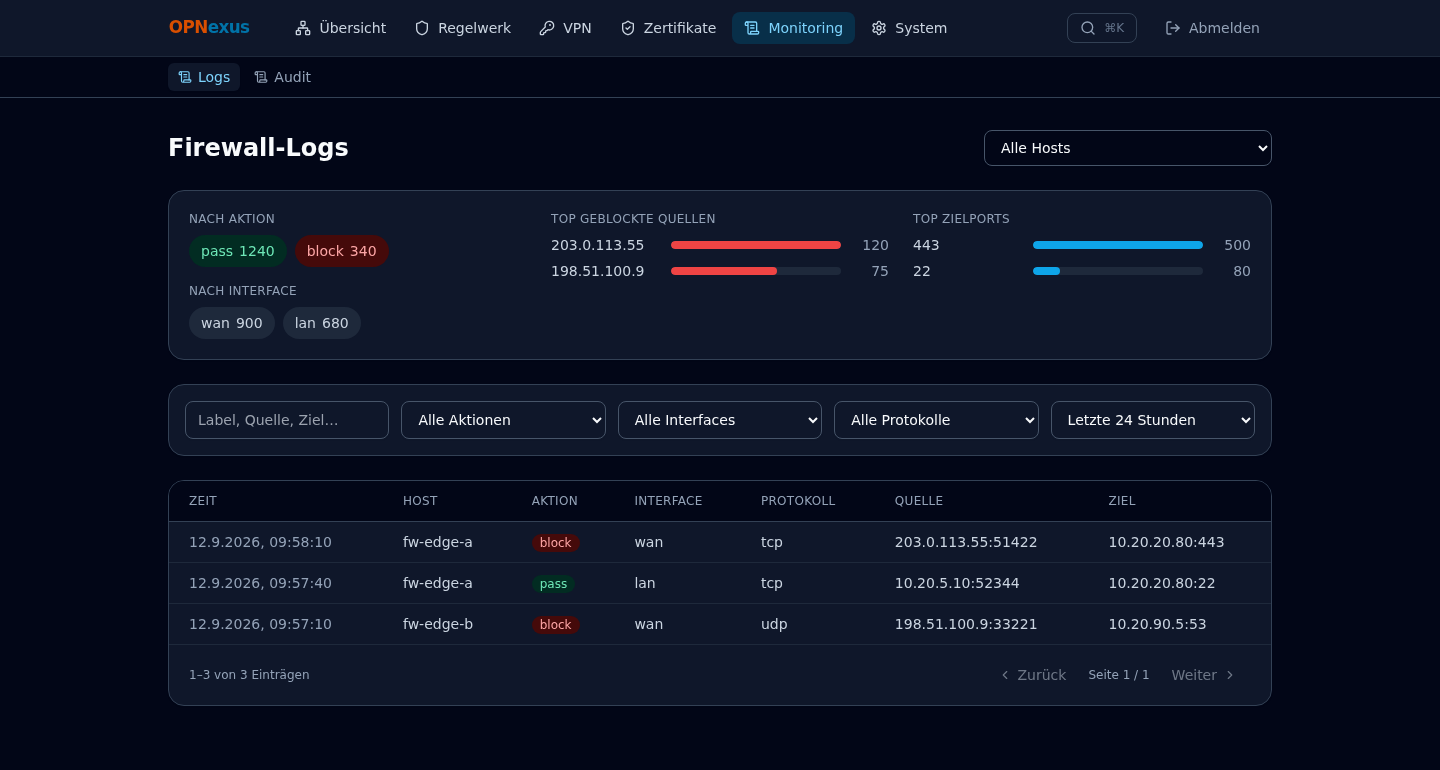Click the 203.0.113.55 red bar

click(756, 245)
